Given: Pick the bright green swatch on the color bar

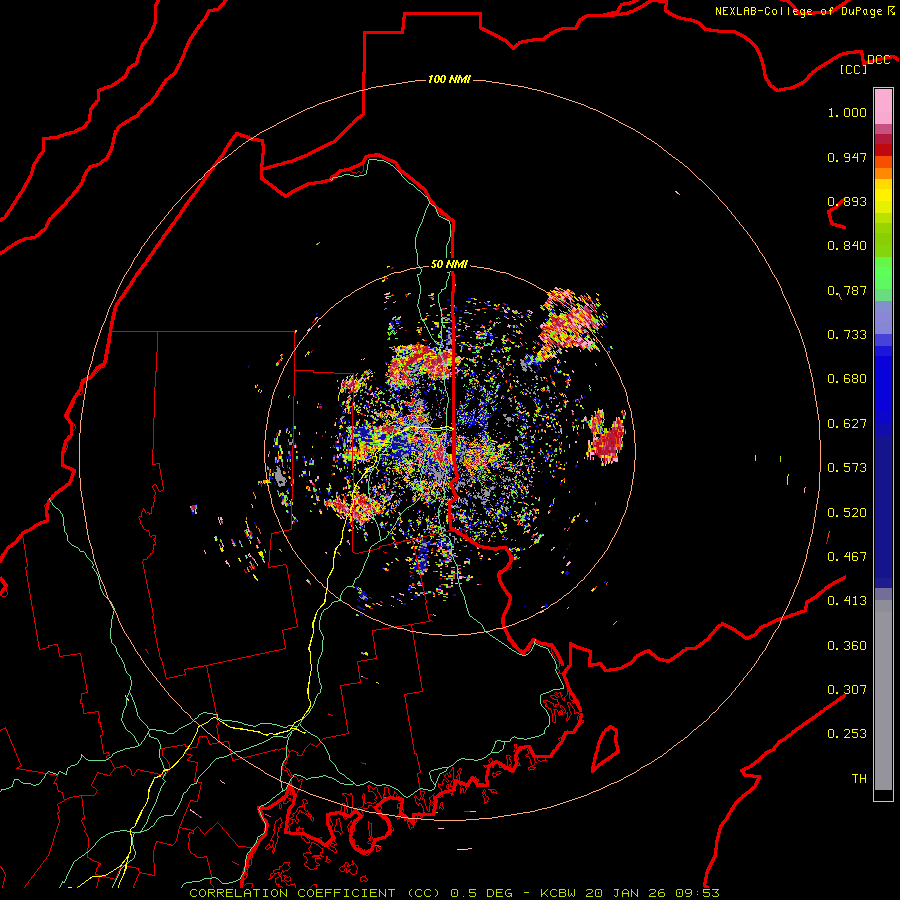Looking at the screenshot, I should pos(883,273).
